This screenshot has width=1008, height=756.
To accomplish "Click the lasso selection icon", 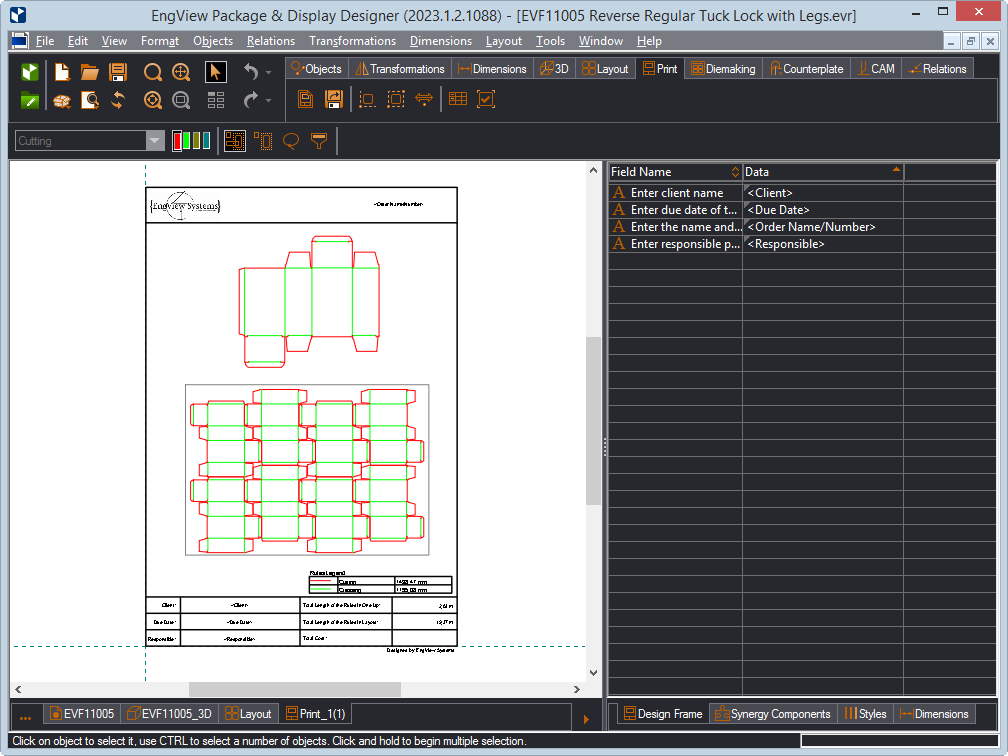I will click(291, 141).
